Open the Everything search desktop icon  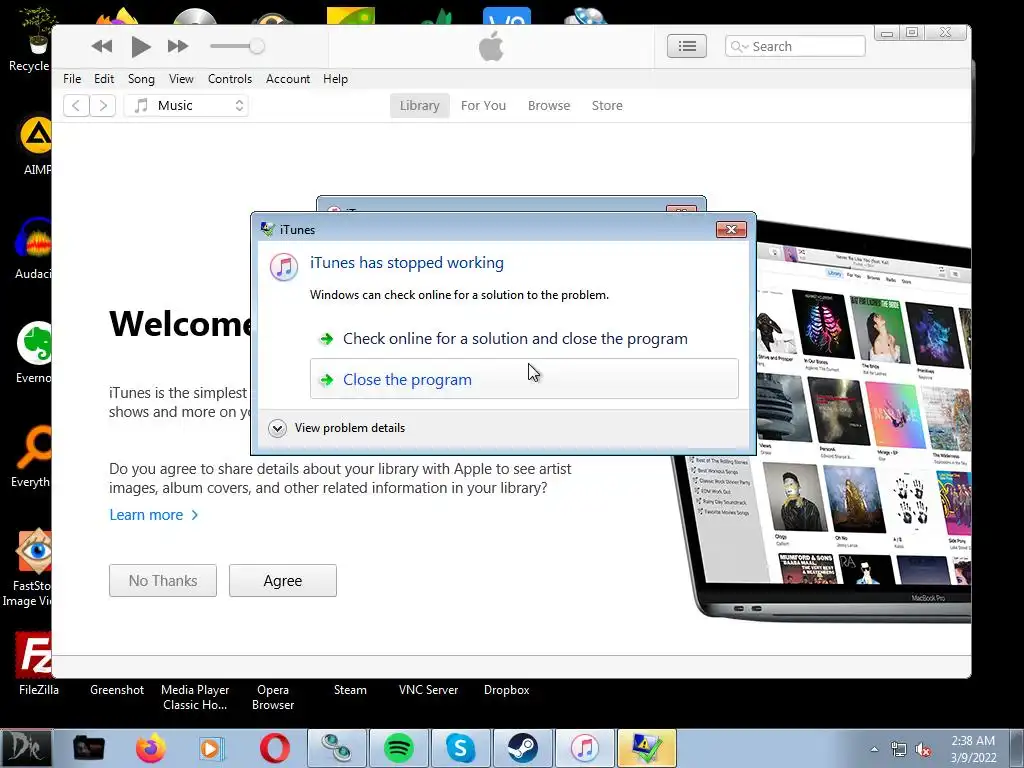32,455
